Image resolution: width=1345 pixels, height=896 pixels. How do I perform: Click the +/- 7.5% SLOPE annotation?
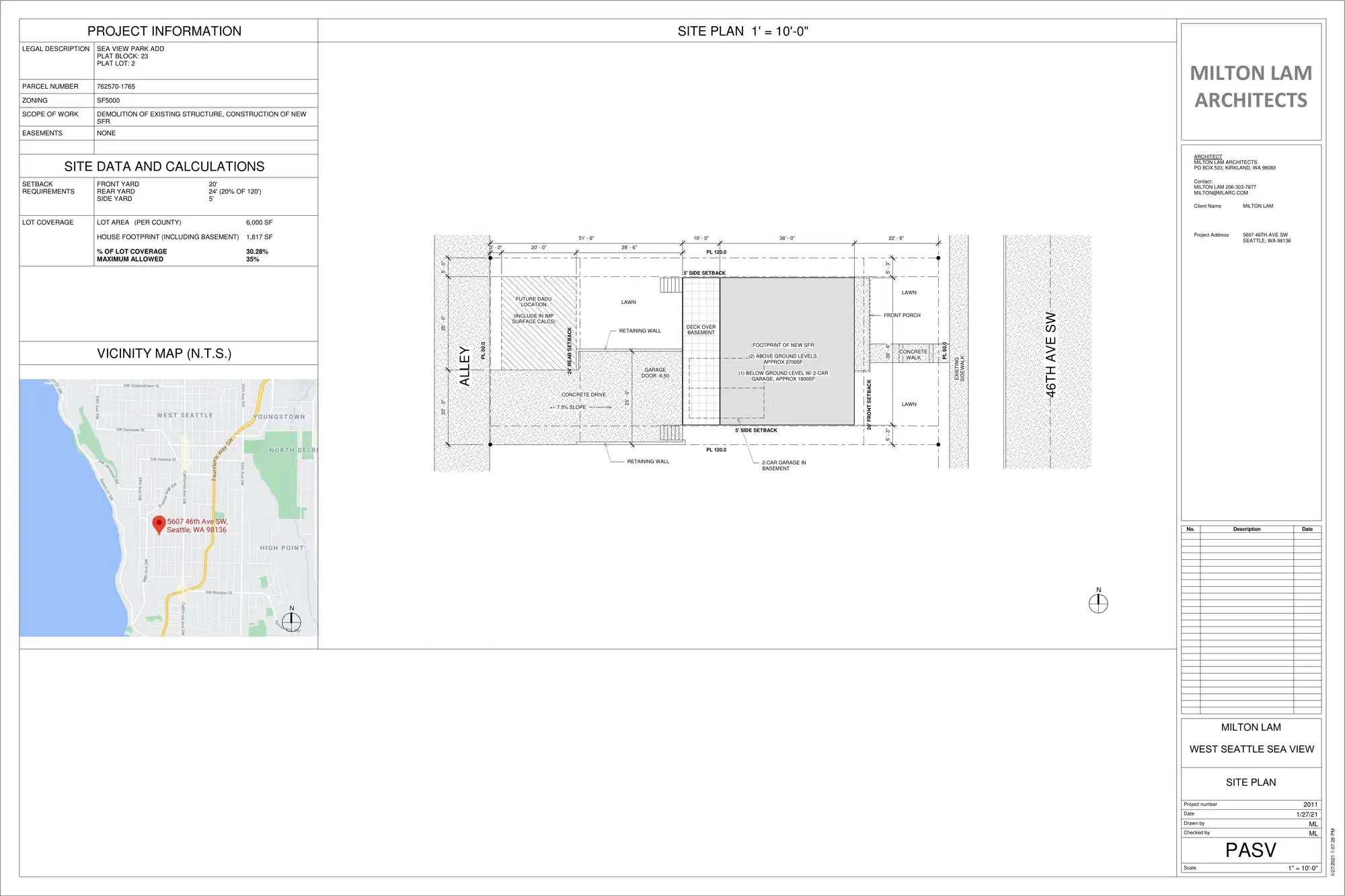568,407
